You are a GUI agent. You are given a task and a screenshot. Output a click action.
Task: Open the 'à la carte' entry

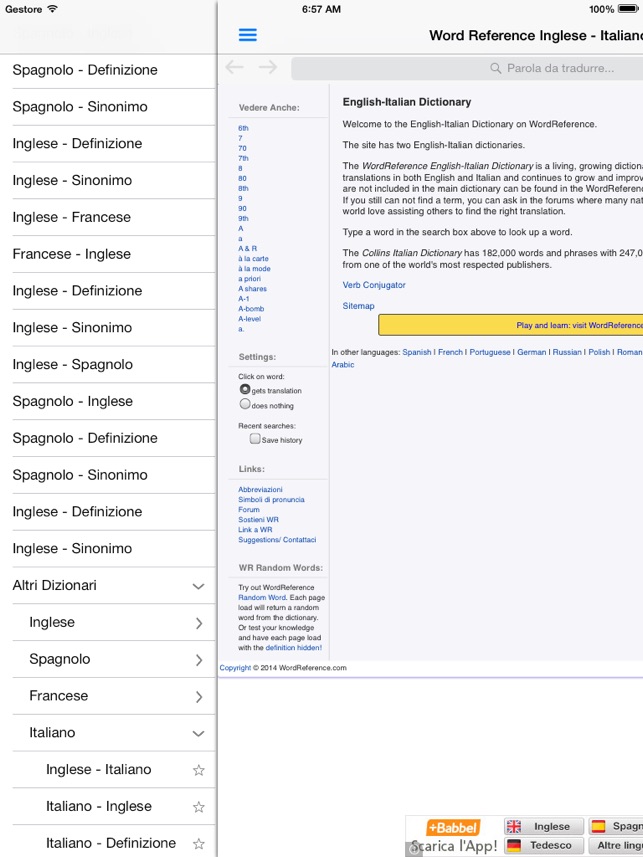pyautogui.click(x=253, y=259)
